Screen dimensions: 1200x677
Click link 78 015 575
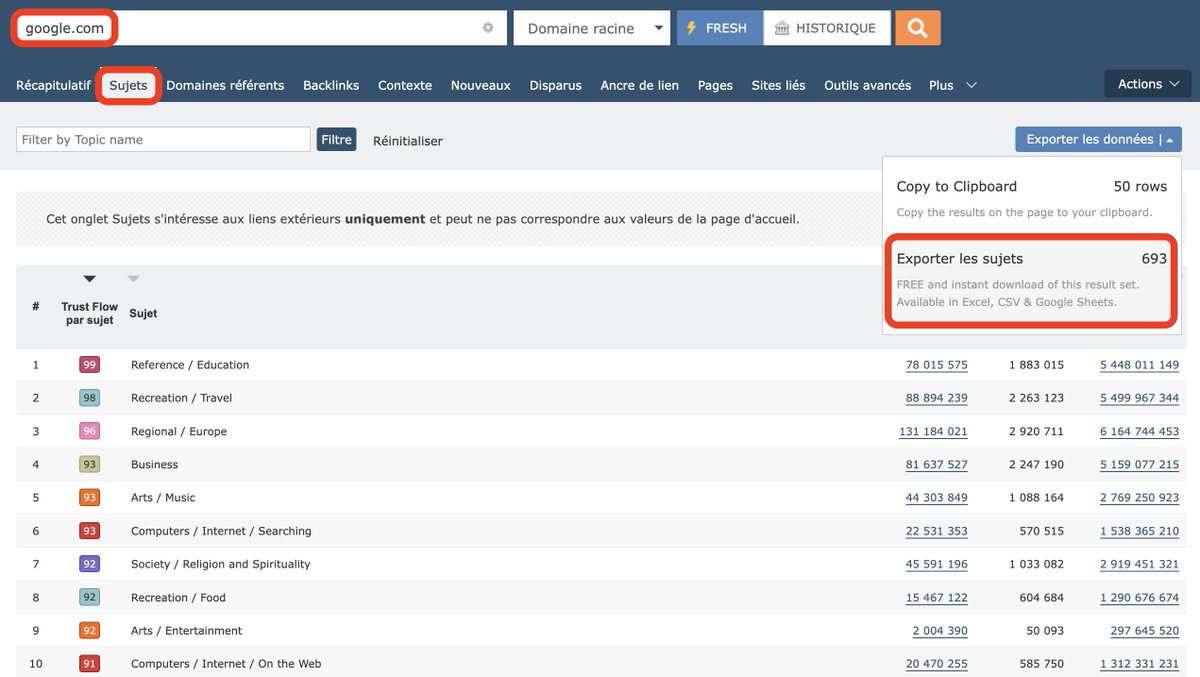[937, 365]
